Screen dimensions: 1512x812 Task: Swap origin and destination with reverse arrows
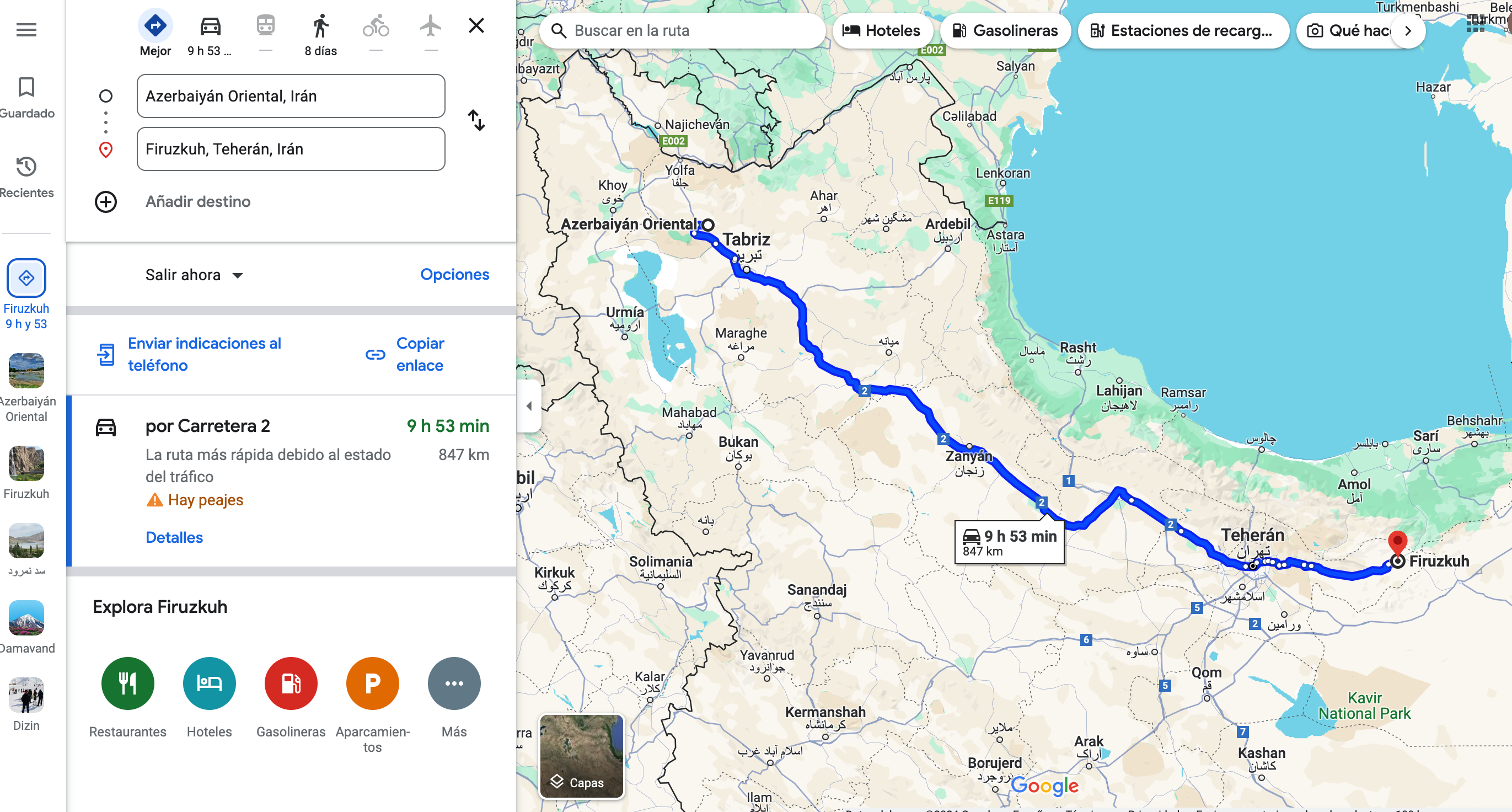(476, 120)
